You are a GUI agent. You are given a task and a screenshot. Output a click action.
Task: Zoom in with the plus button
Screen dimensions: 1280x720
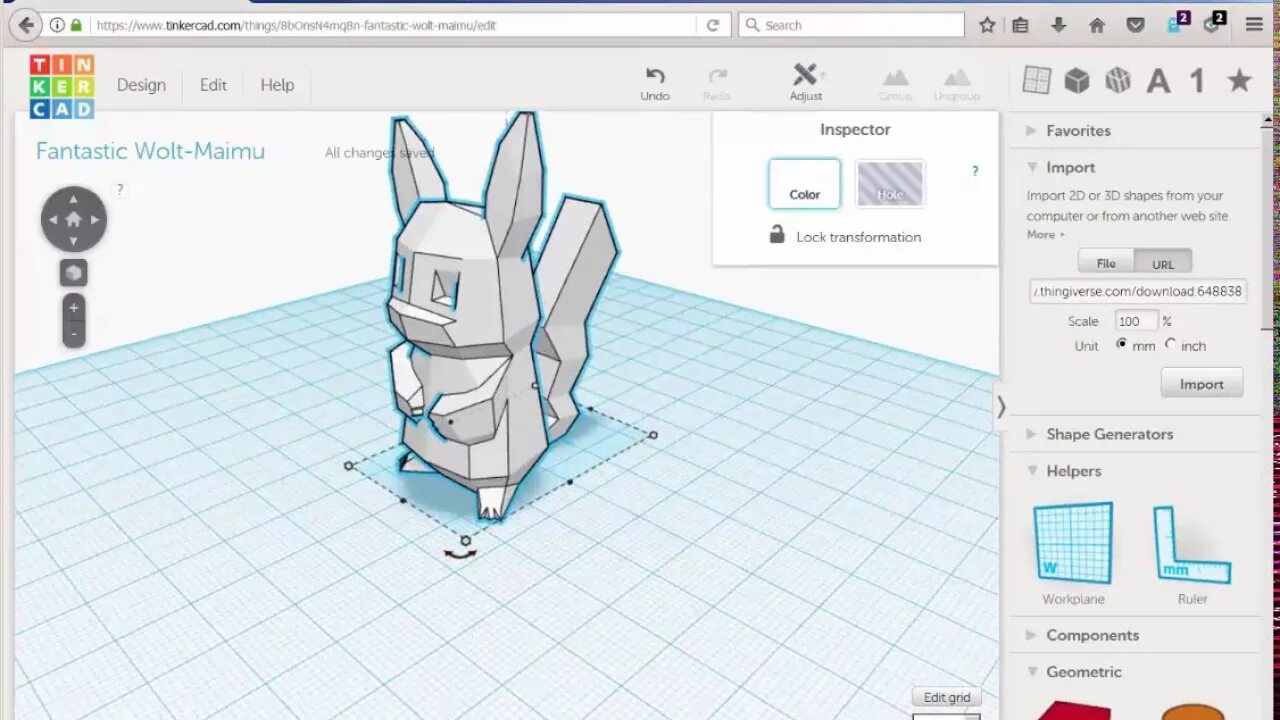[74, 308]
